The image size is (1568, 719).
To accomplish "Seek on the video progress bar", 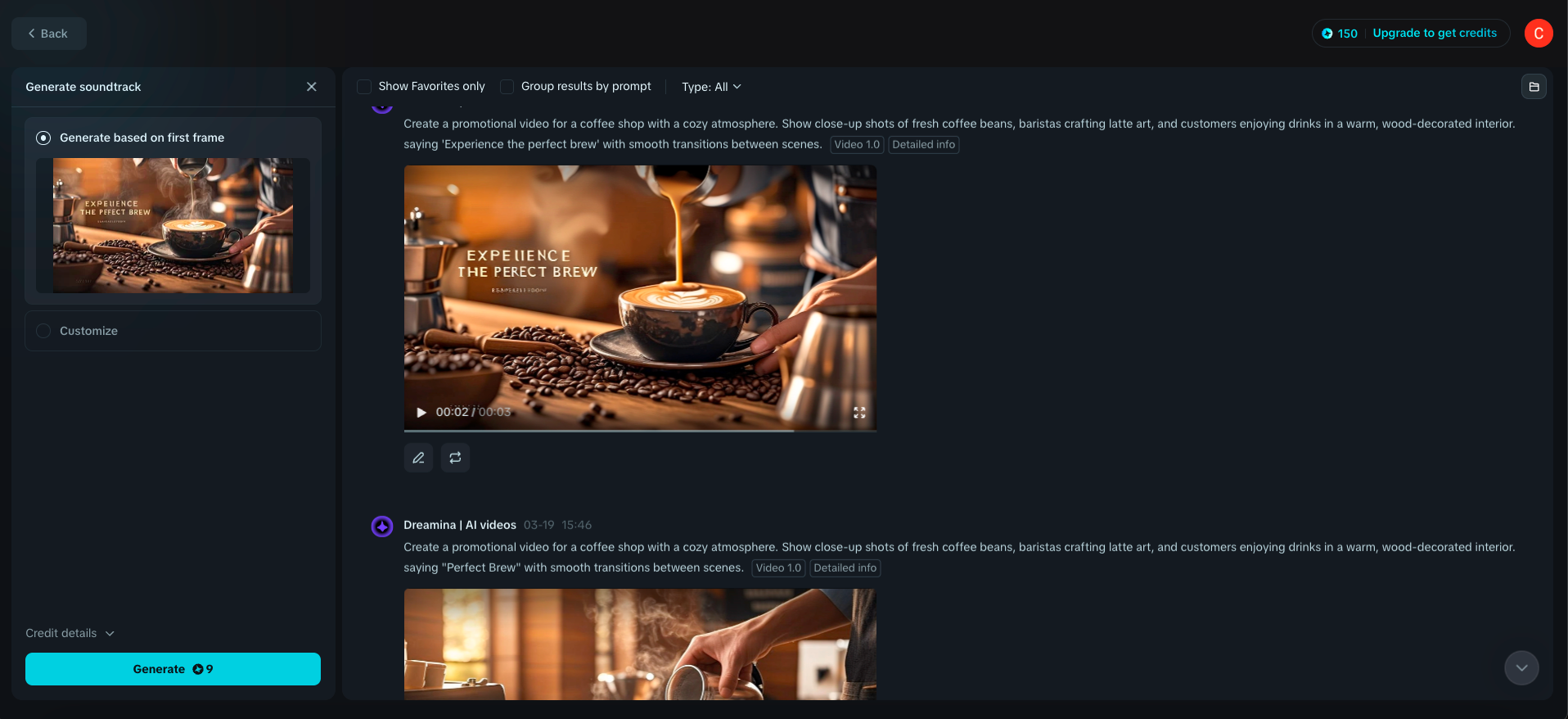I will (640, 430).
